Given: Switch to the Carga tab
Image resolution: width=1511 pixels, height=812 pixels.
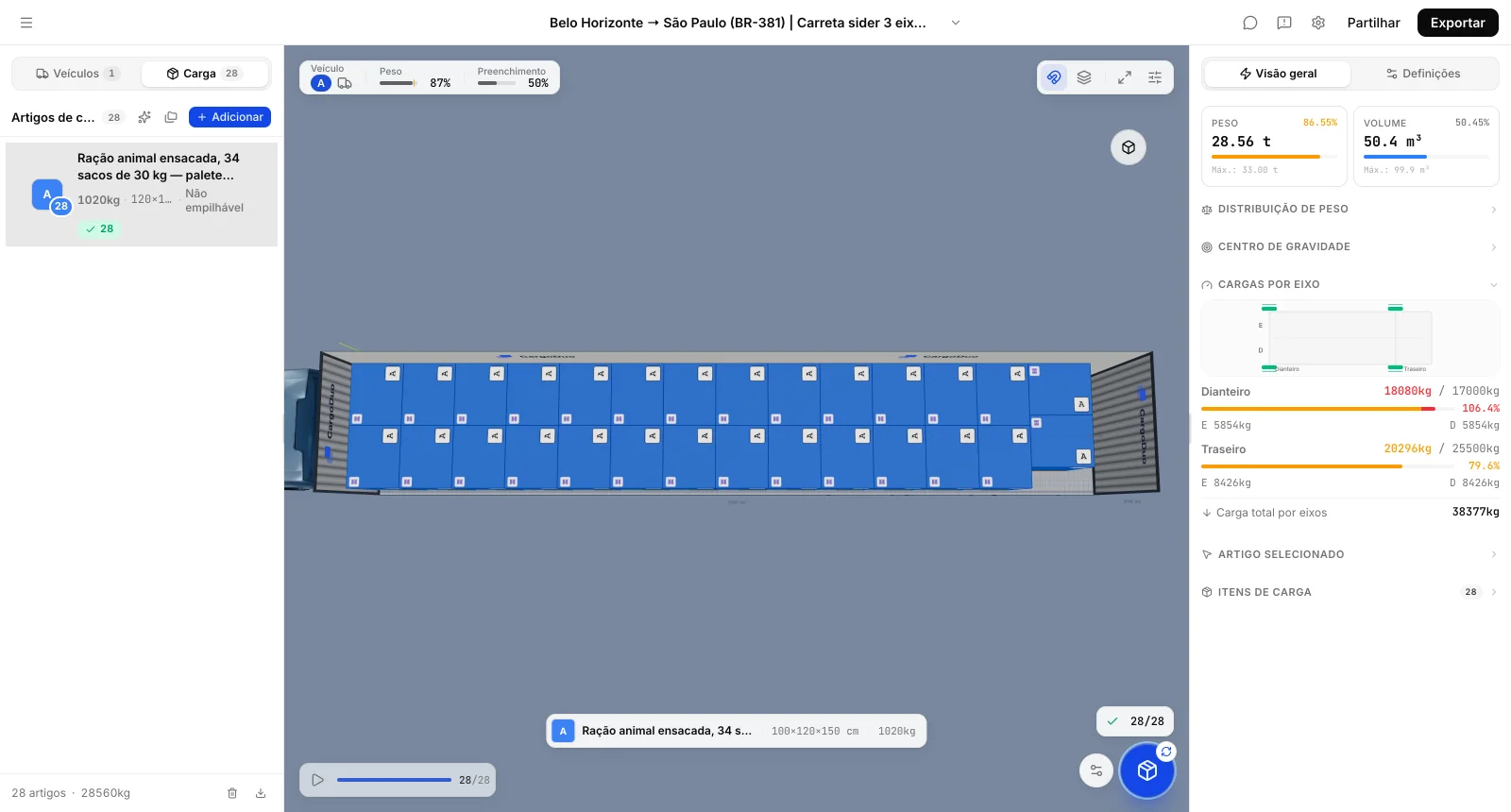Looking at the screenshot, I should click(x=205, y=74).
